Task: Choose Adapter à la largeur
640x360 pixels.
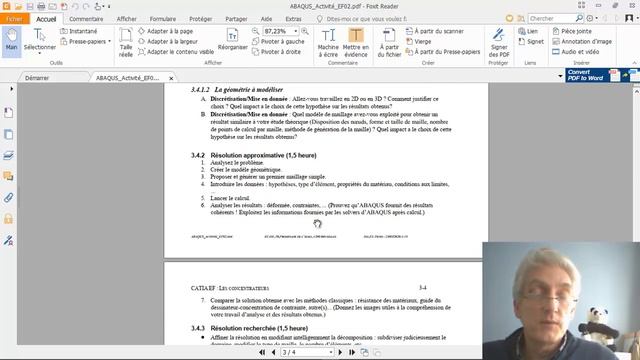Action: point(168,42)
